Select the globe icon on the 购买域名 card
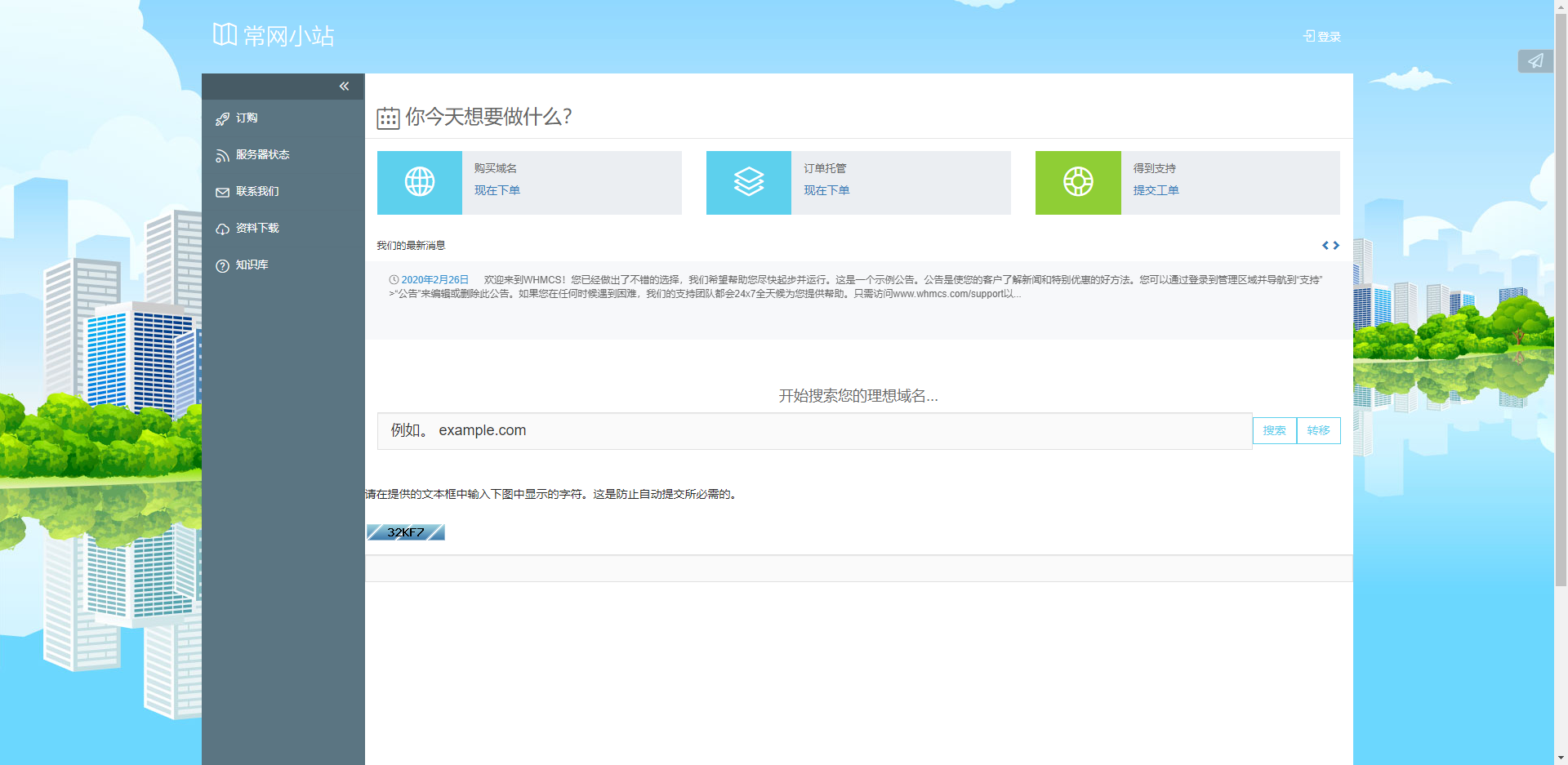Screen dimensions: 1568x765 point(420,182)
